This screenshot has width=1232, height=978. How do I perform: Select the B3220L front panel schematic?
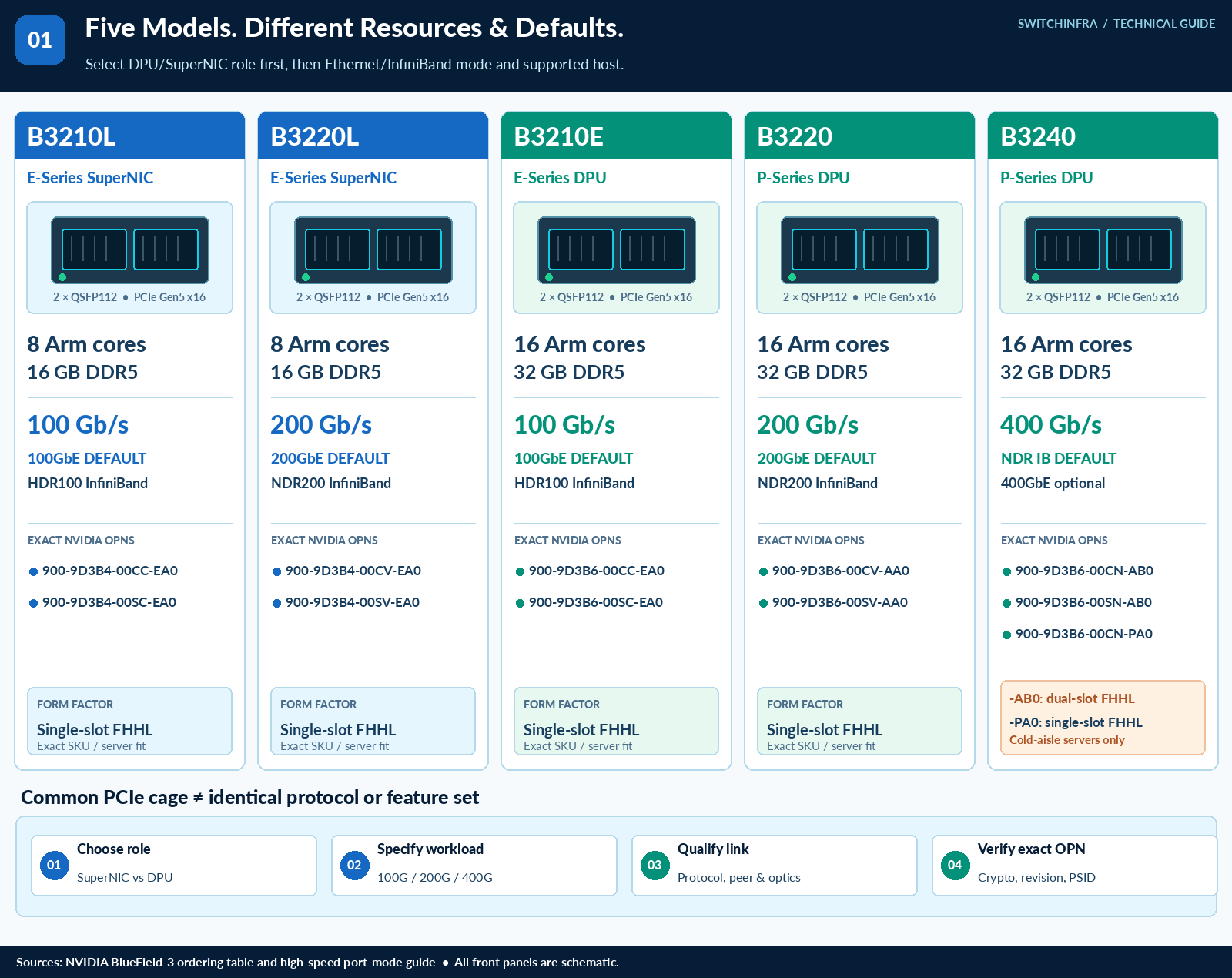tap(373, 250)
